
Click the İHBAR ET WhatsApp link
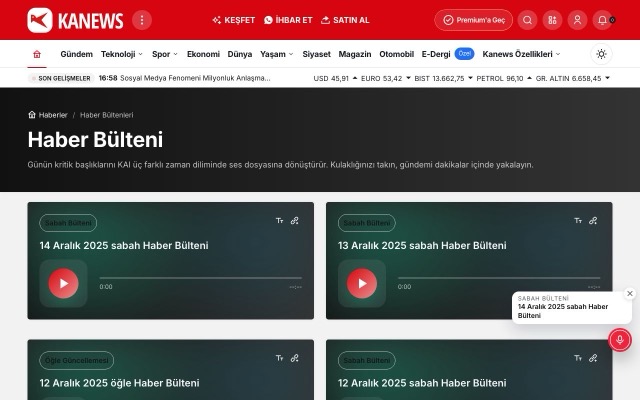[288, 20]
